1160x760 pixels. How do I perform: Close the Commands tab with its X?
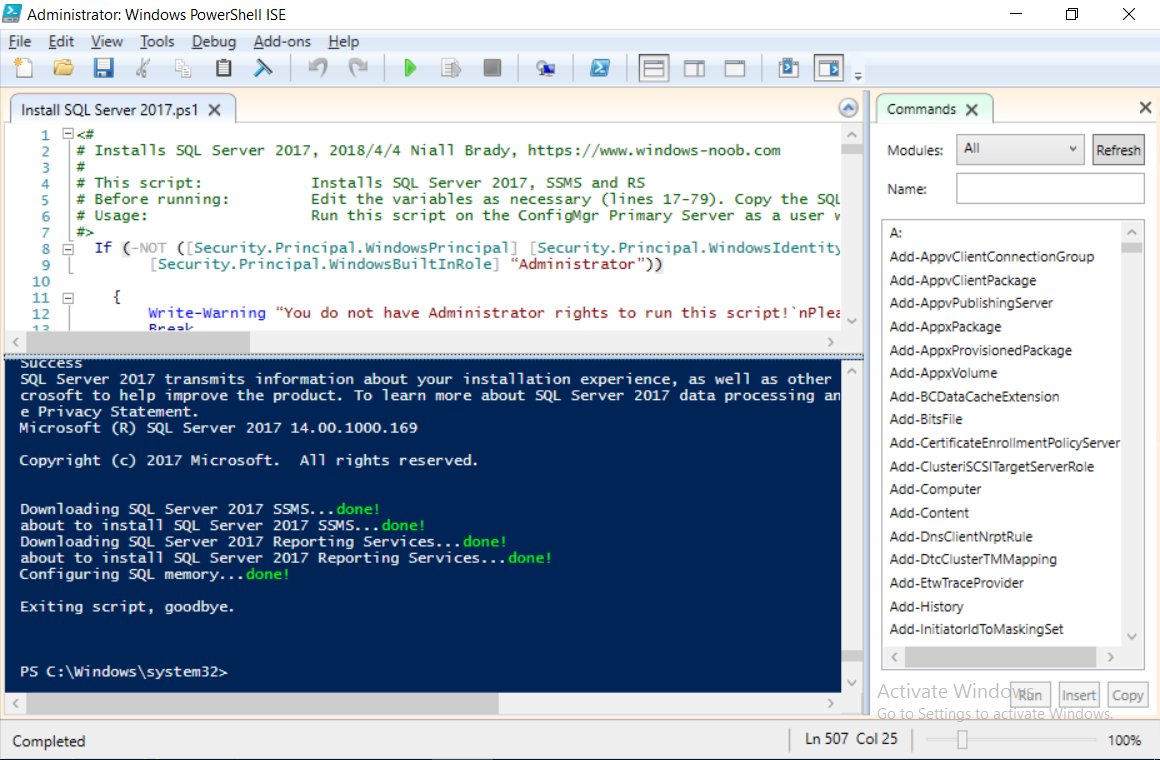coord(972,110)
